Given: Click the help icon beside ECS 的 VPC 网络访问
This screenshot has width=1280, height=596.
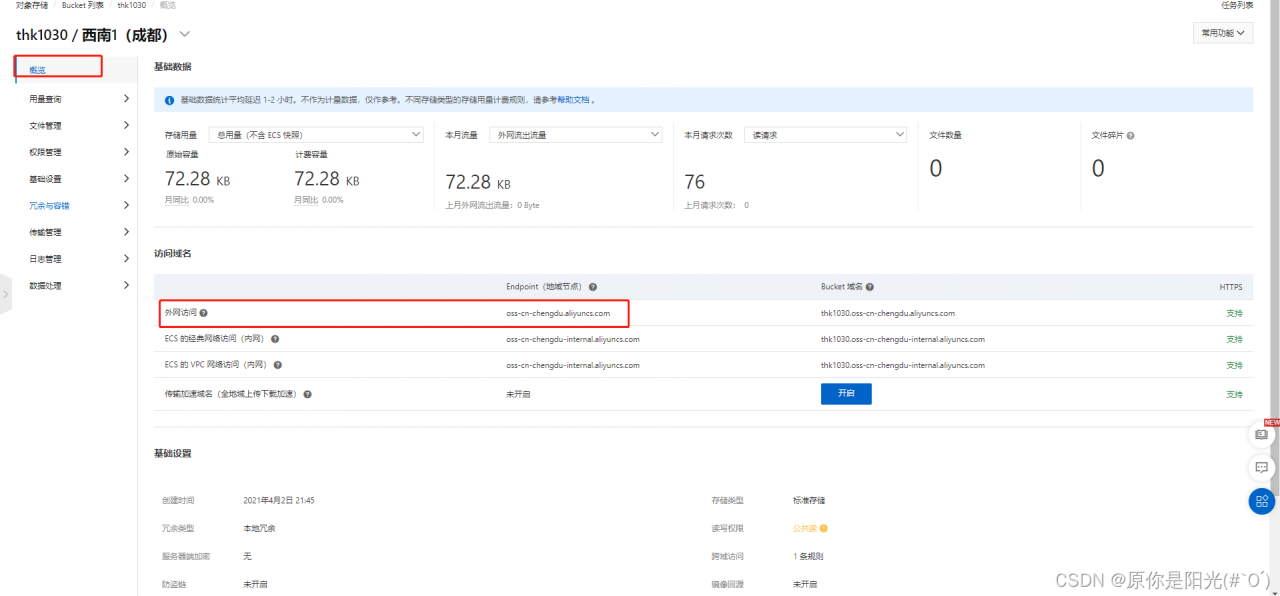Looking at the screenshot, I should click(x=278, y=365).
